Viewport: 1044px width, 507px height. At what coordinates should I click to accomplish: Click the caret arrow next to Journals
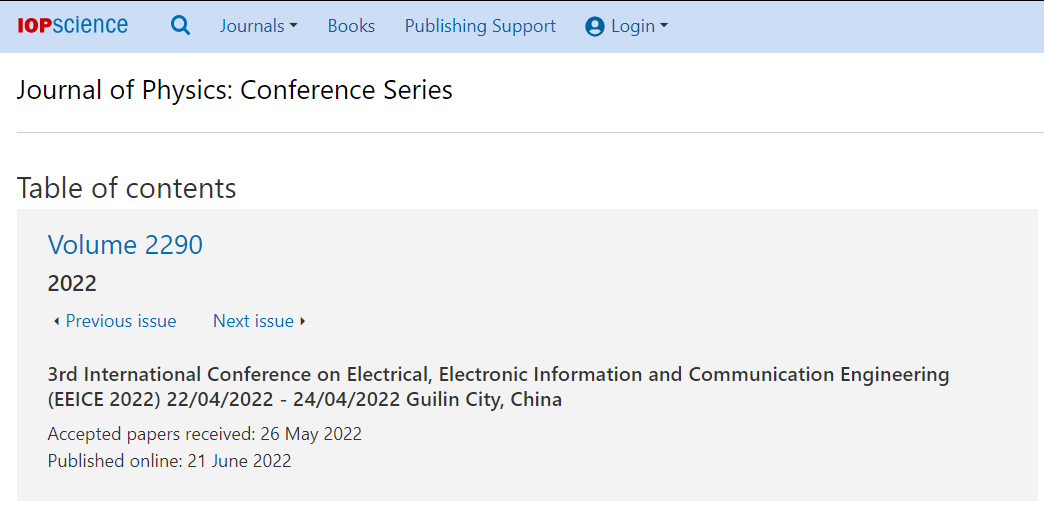click(x=293, y=27)
